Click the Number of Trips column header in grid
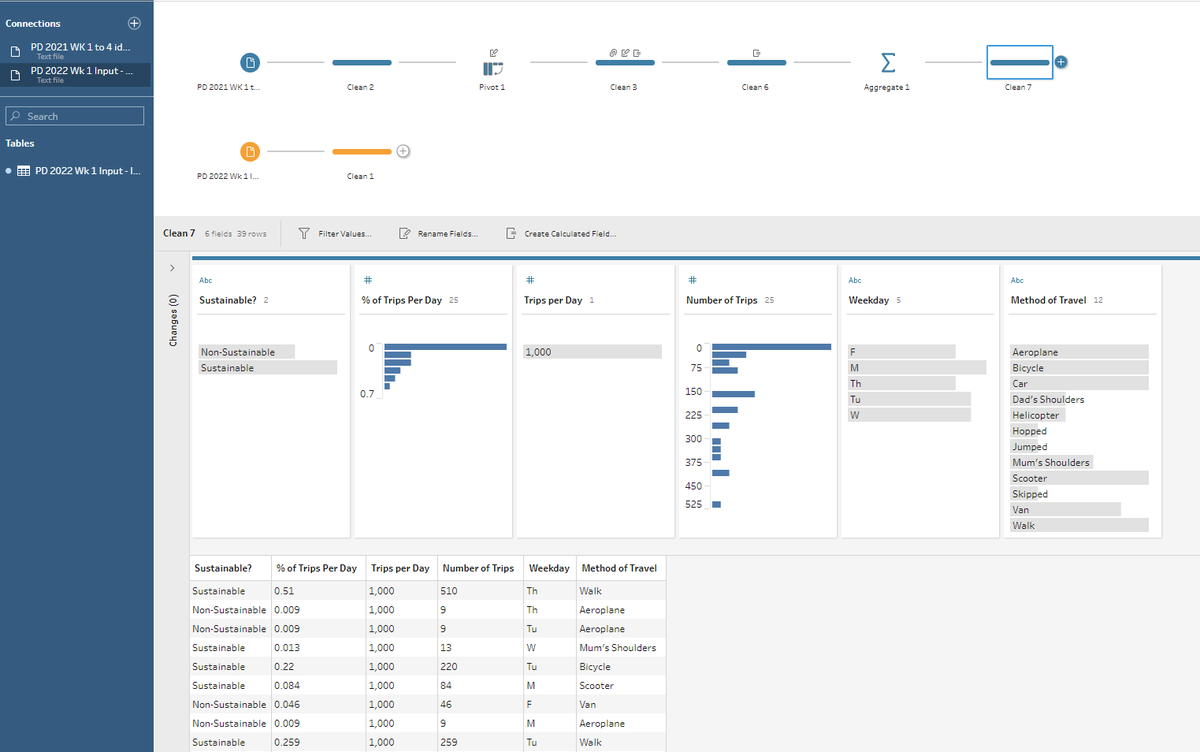This screenshot has height=752, width=1200. [x=480, y=568]
